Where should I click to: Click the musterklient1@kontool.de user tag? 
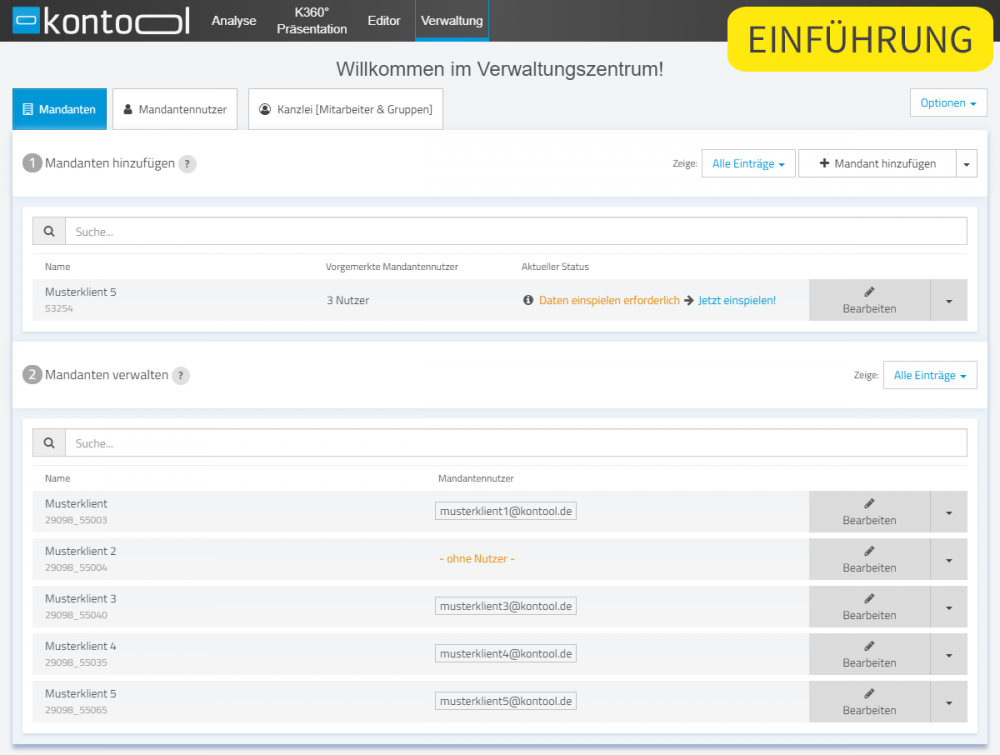(506, 511)
